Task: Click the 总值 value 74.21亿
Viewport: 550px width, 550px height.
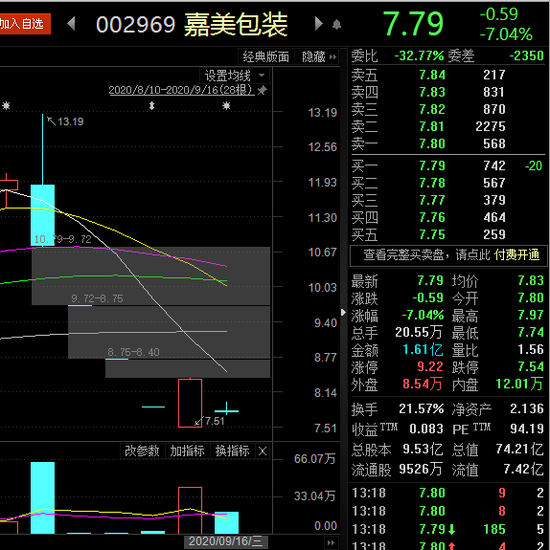Action: [x=519, y=449]
